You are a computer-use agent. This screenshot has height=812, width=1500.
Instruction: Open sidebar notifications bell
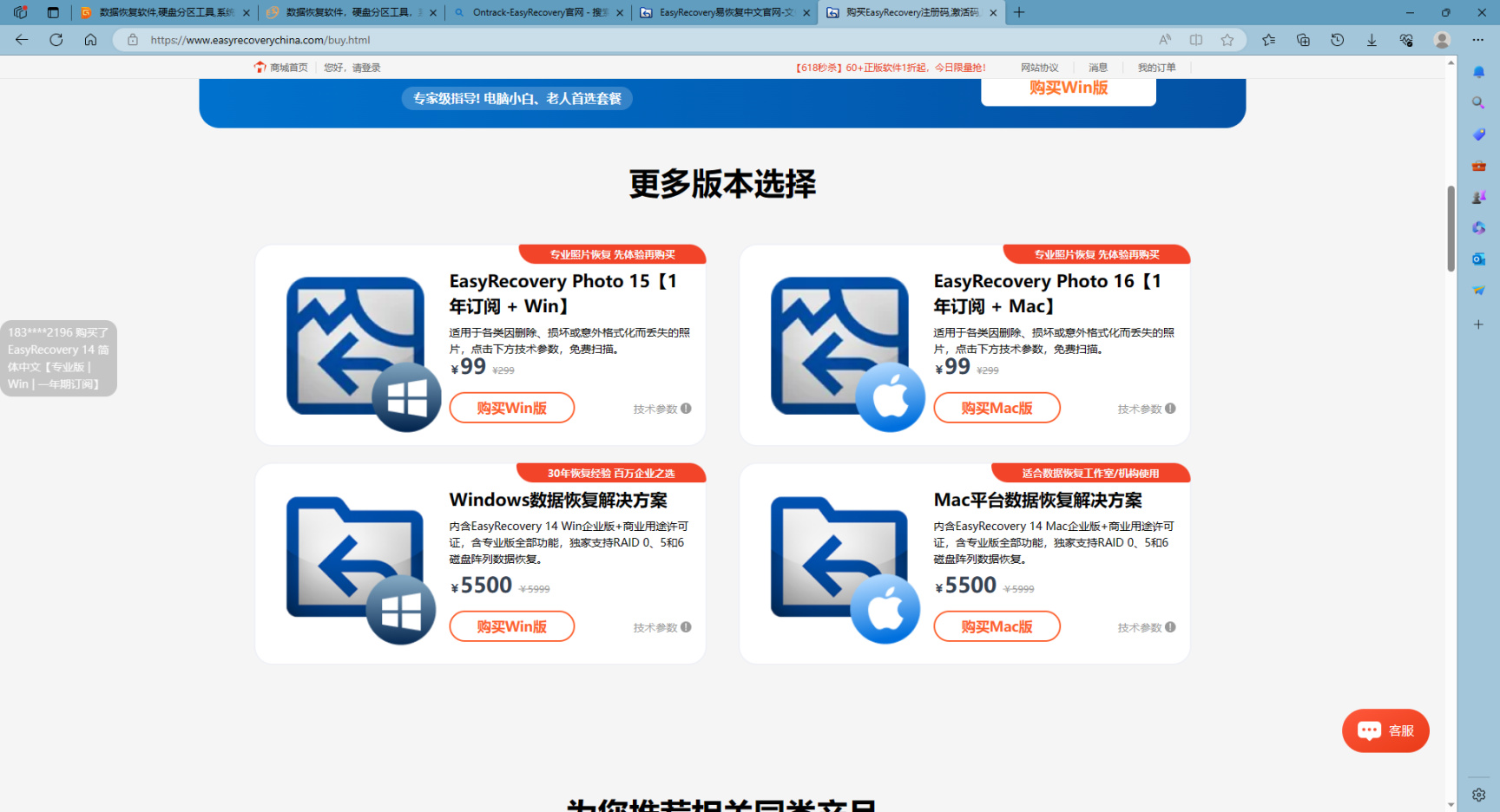tap(1479, 72)
